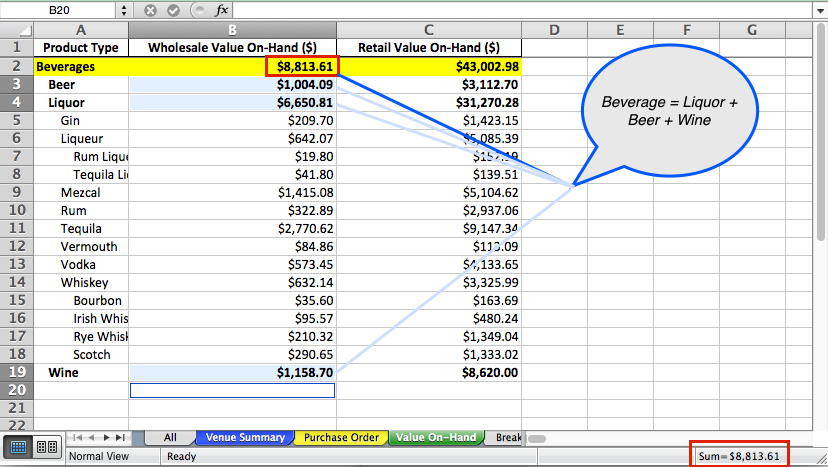This screenshot has width=828, height=467.
Task: Click Retail Value On-Hand ($) header cell
Action: (x=429, y=48)
